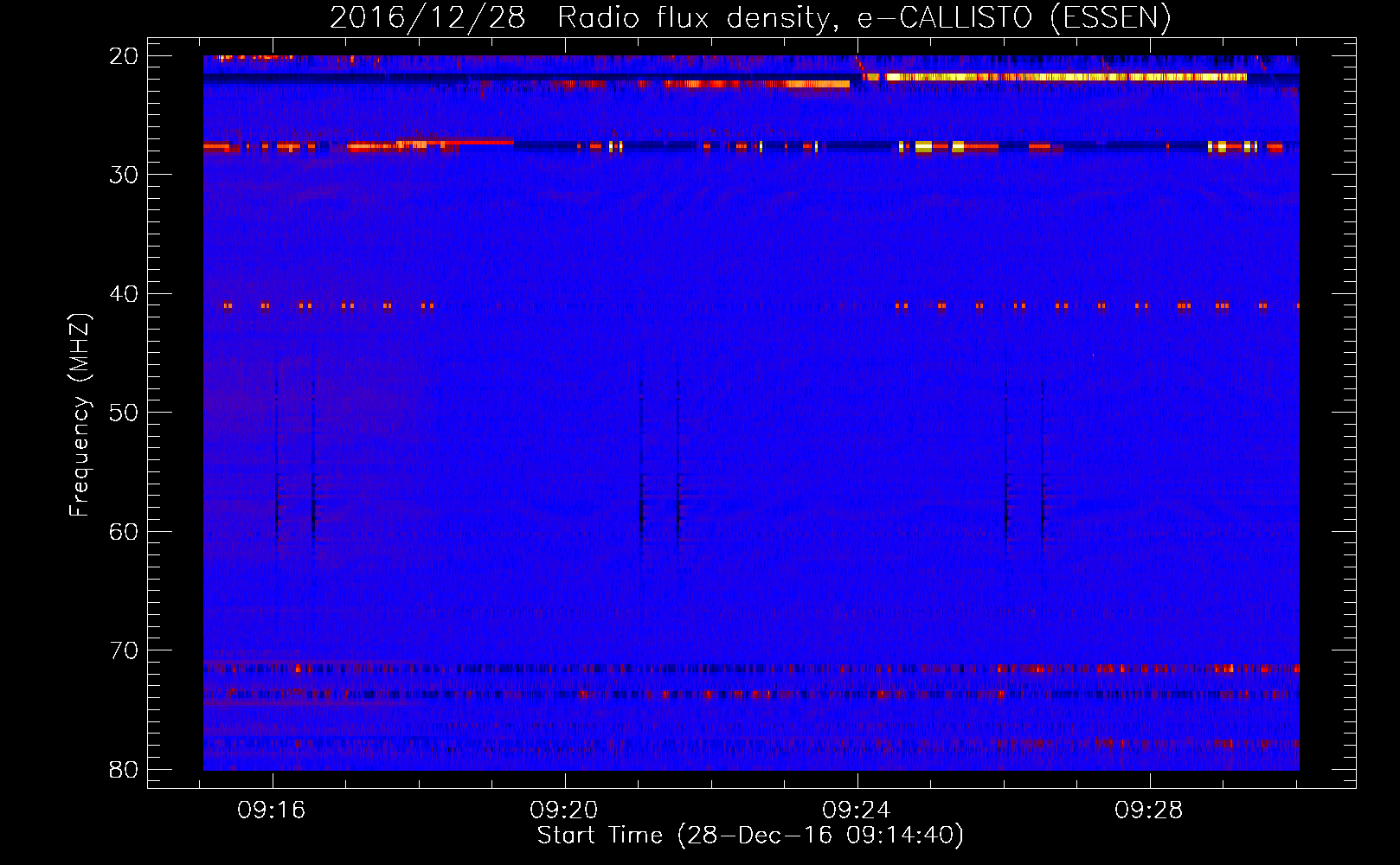Click the plot title mentioning e-CALLISTO (ESSEN)
Image resolution: width=1400 pixels, height=865 pixels.
pos(750,17)
